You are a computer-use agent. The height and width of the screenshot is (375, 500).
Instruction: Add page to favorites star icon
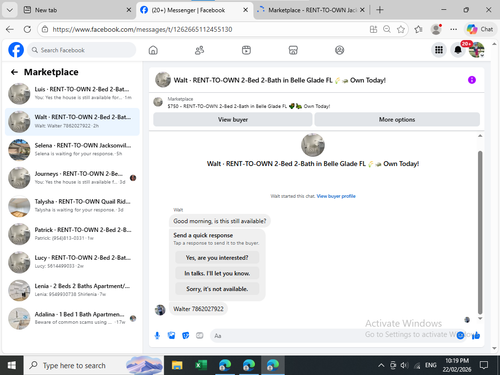[401, 29]
